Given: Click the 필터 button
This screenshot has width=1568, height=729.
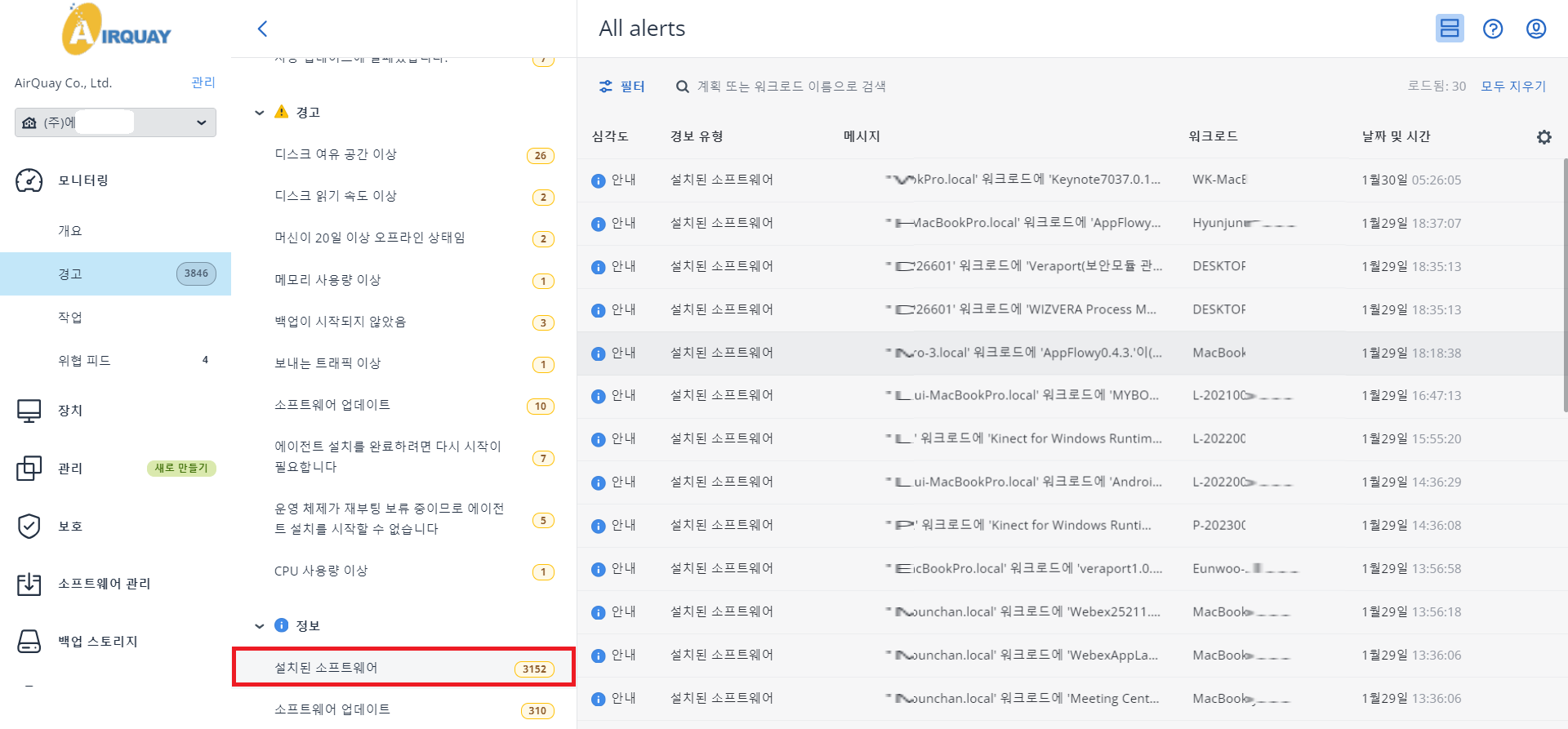Looking at the screenshot, I should 622,87.
